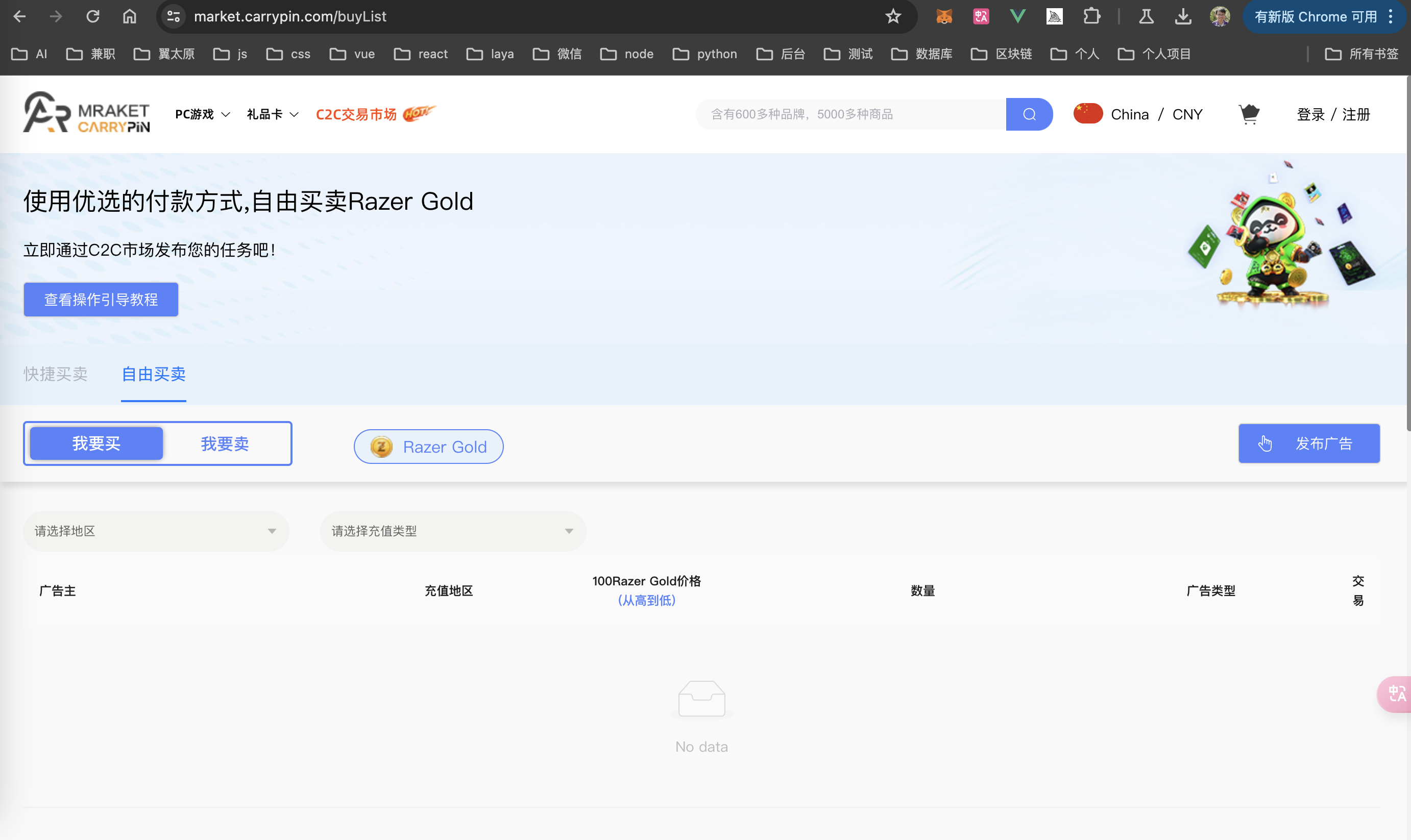Click the address bar URL

tap(290, 16)
